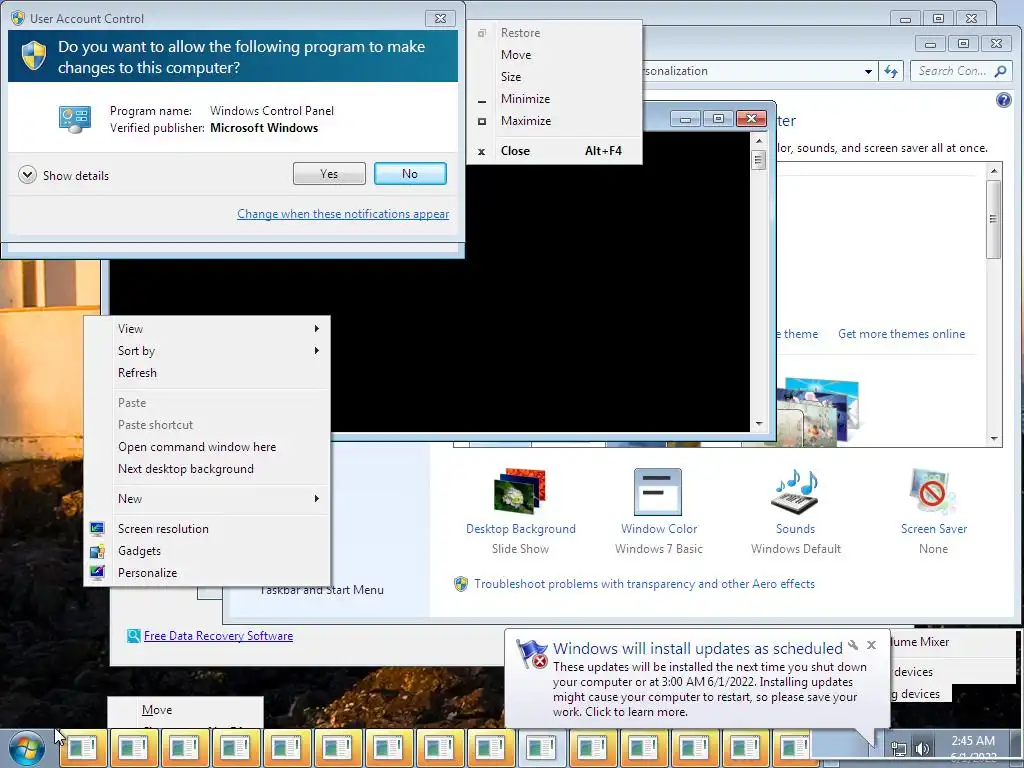Click No in User Account Control dialog
This screenshot has height=768, width=1024.
pos(410,174)
